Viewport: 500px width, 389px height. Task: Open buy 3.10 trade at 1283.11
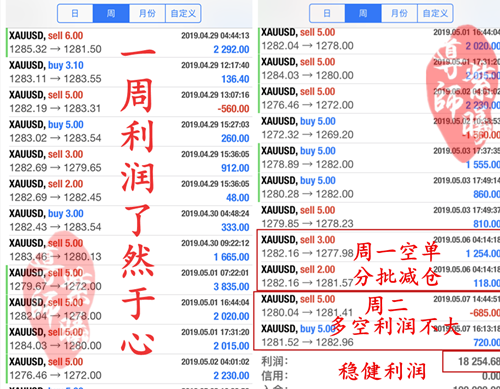(x=129, y=72)
